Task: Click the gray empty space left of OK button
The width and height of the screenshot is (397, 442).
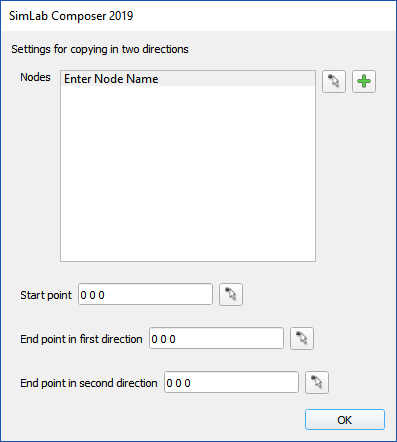Action: tap(160, 420)
